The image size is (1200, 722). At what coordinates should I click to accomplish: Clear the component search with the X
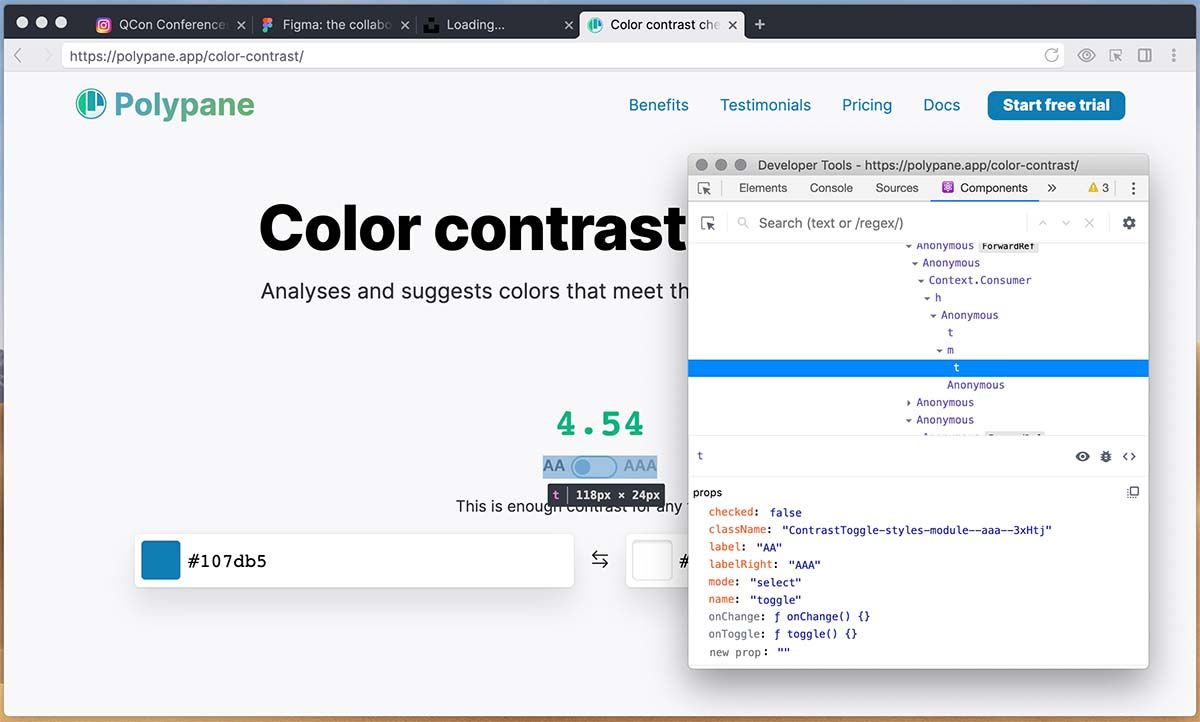coord(1090,223)
